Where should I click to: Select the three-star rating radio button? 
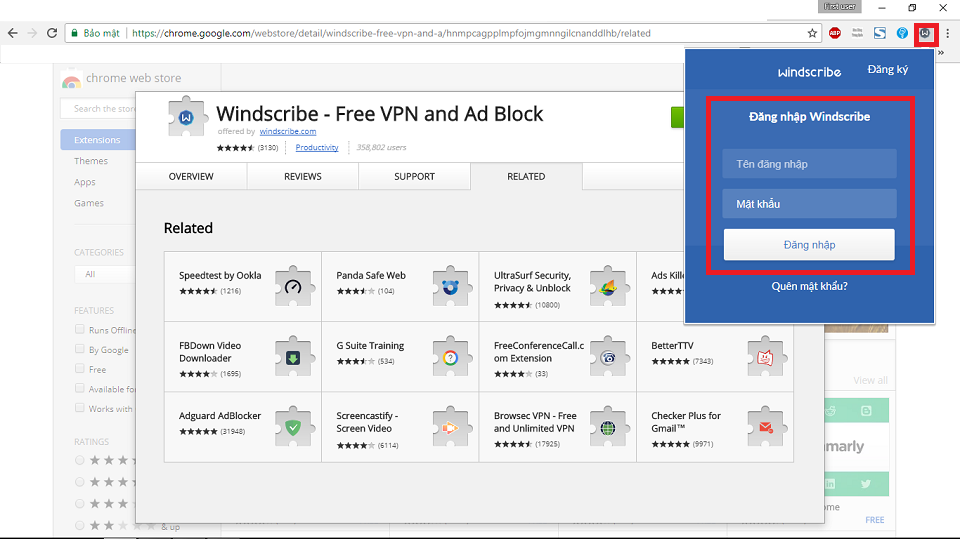pos(80,503)
